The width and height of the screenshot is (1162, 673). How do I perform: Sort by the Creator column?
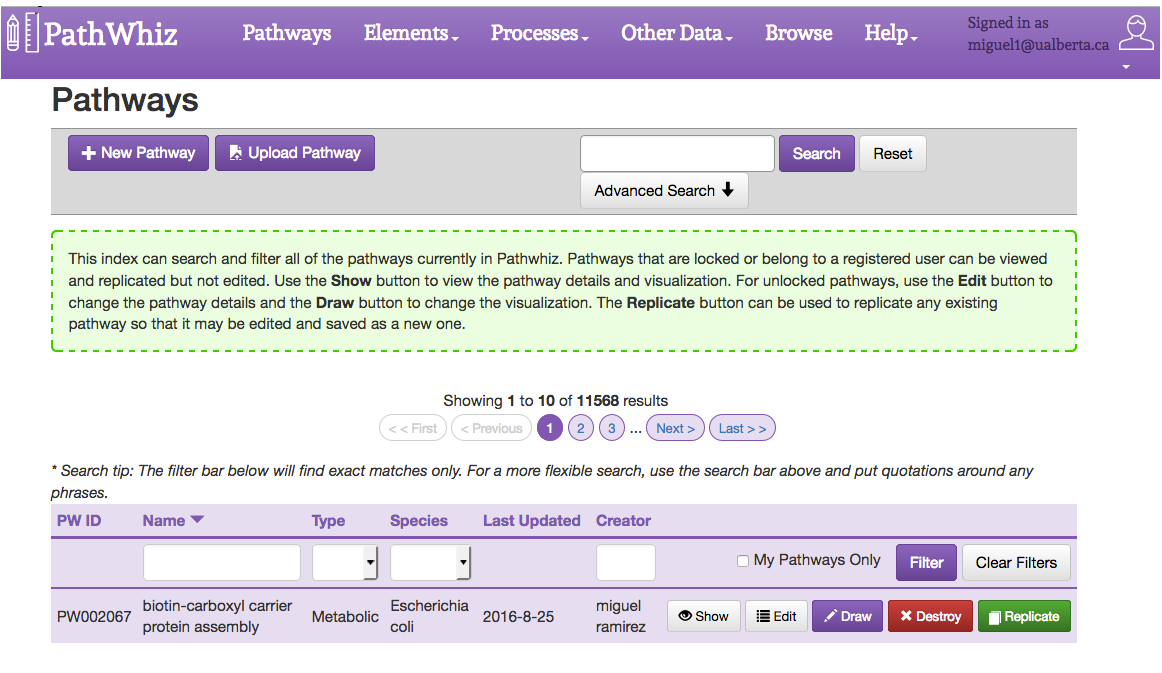point(623,520)
